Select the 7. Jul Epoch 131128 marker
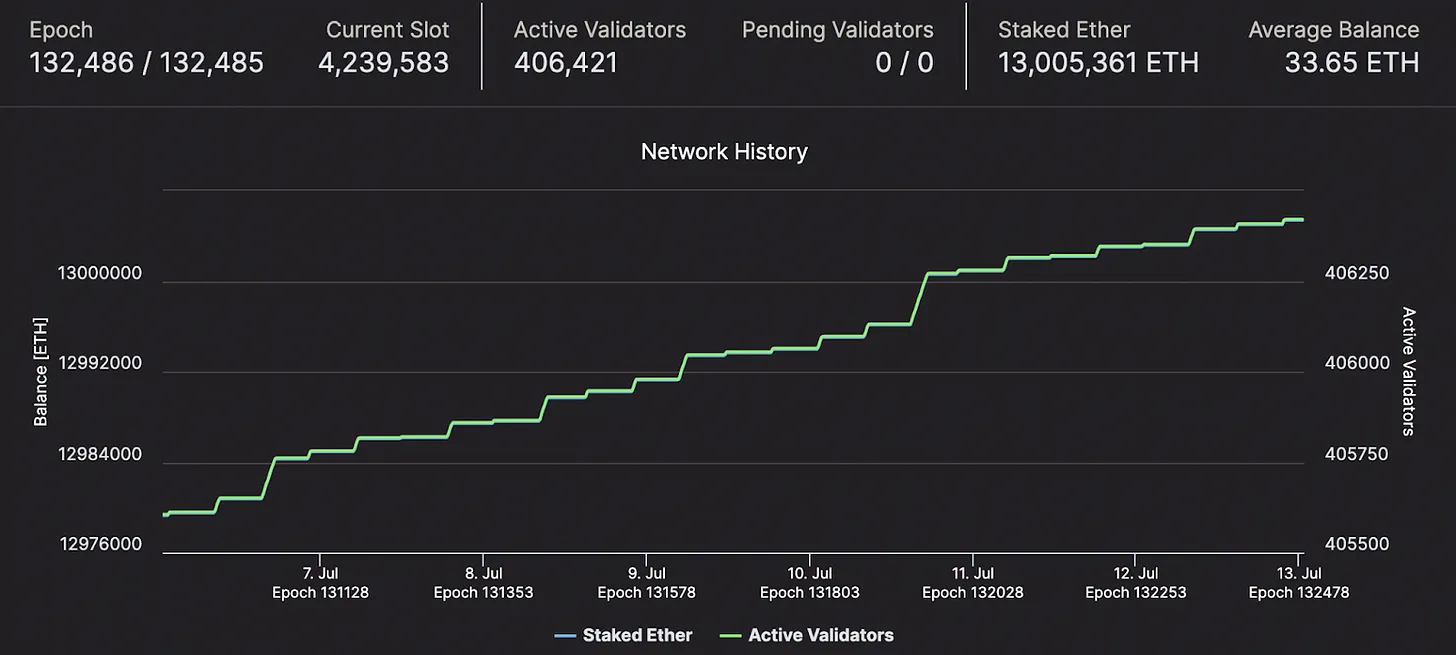 tap(320, 583)
